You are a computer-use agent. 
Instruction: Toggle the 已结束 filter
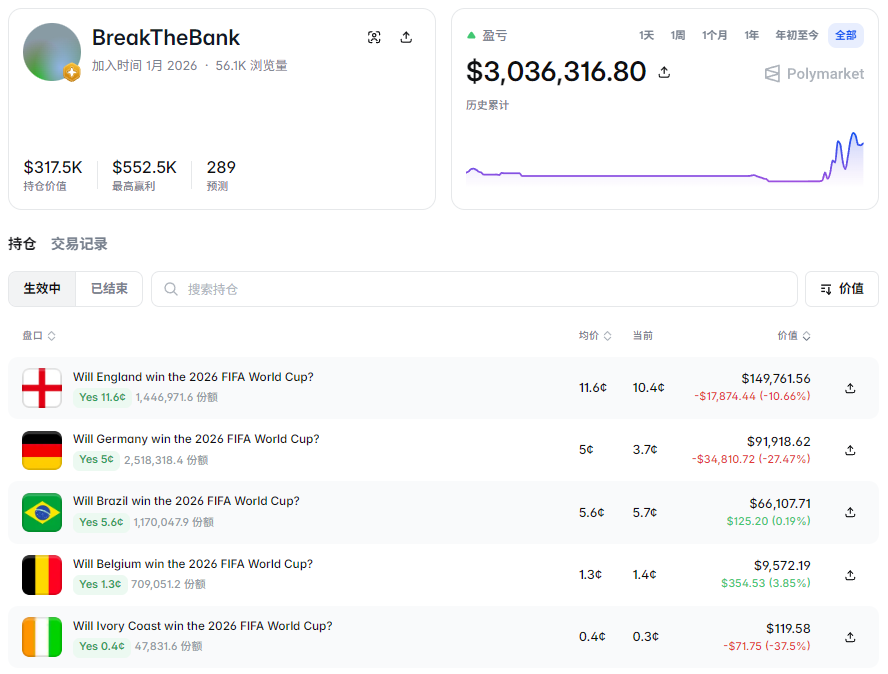[109, 289]
